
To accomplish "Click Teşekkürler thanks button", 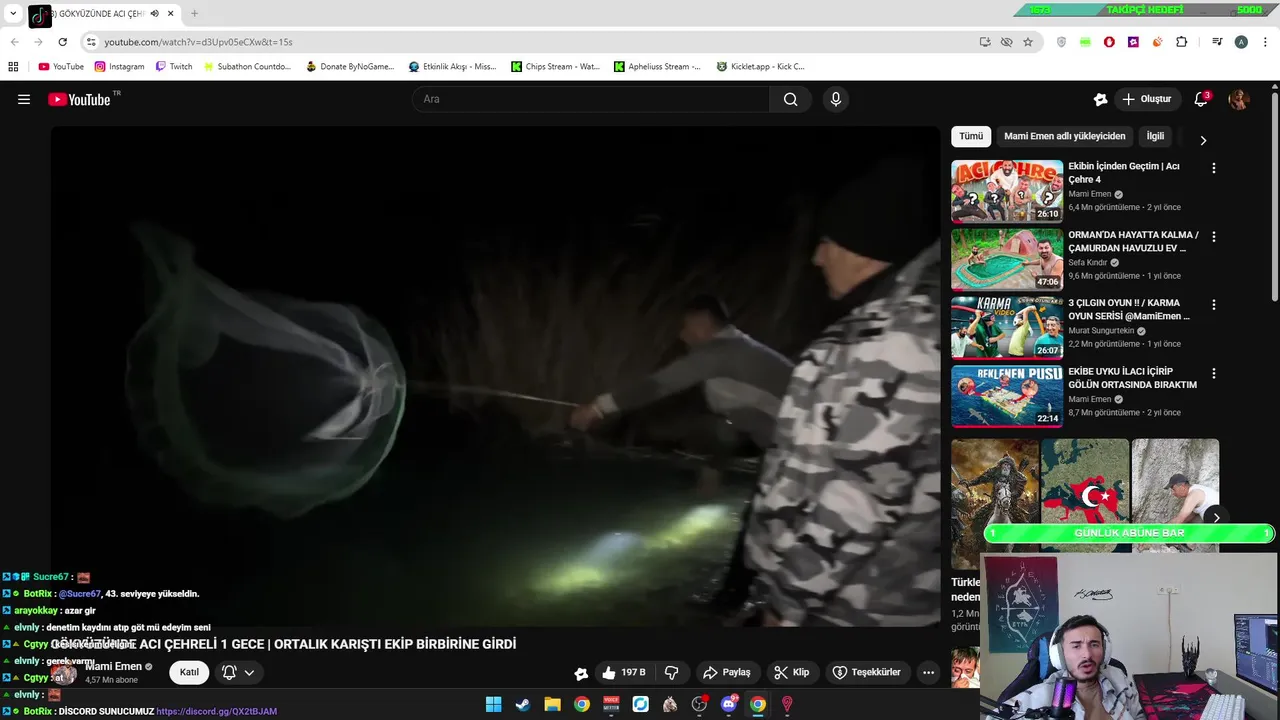I will pos(867,672).
